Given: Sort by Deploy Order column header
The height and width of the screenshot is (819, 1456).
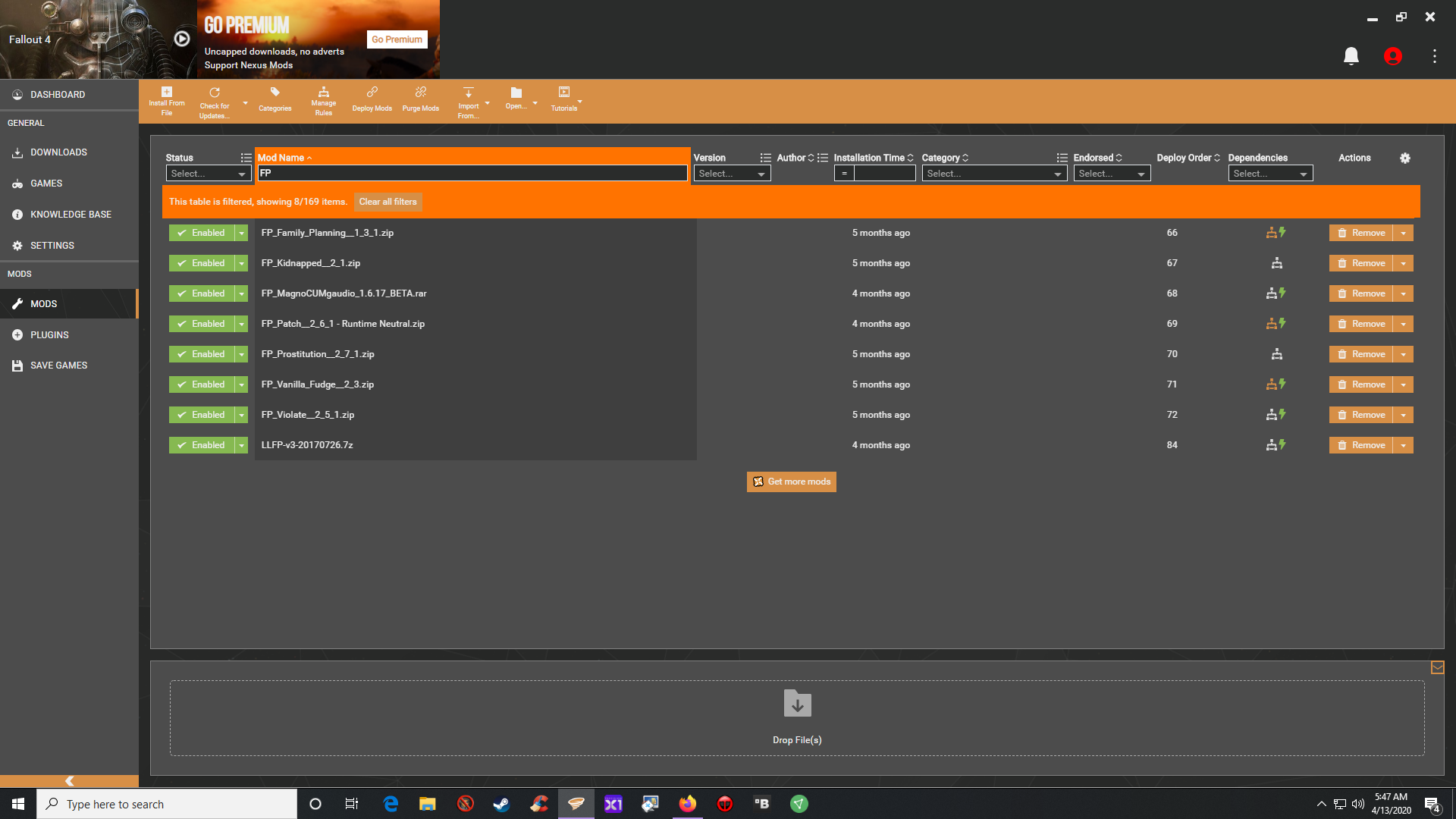Looking at the screenshot, I should pyautogui.click(x=1188, y=158).
